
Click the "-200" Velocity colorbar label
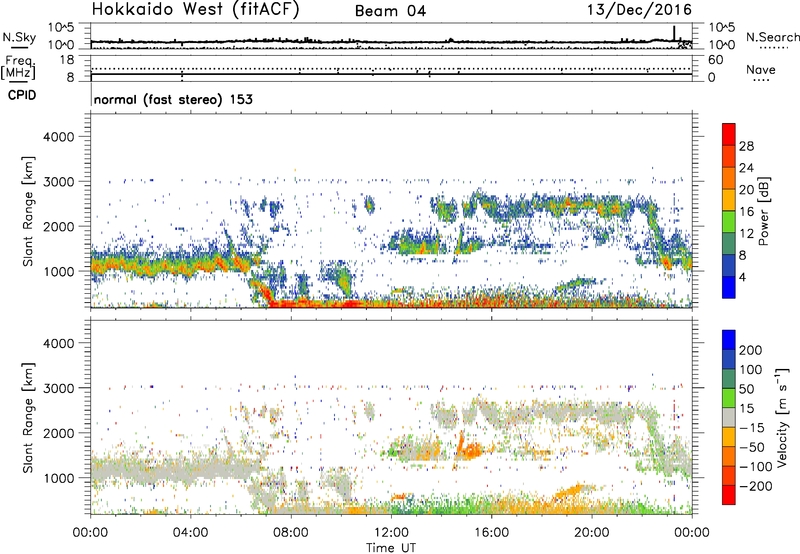click(x=756, y=486)
